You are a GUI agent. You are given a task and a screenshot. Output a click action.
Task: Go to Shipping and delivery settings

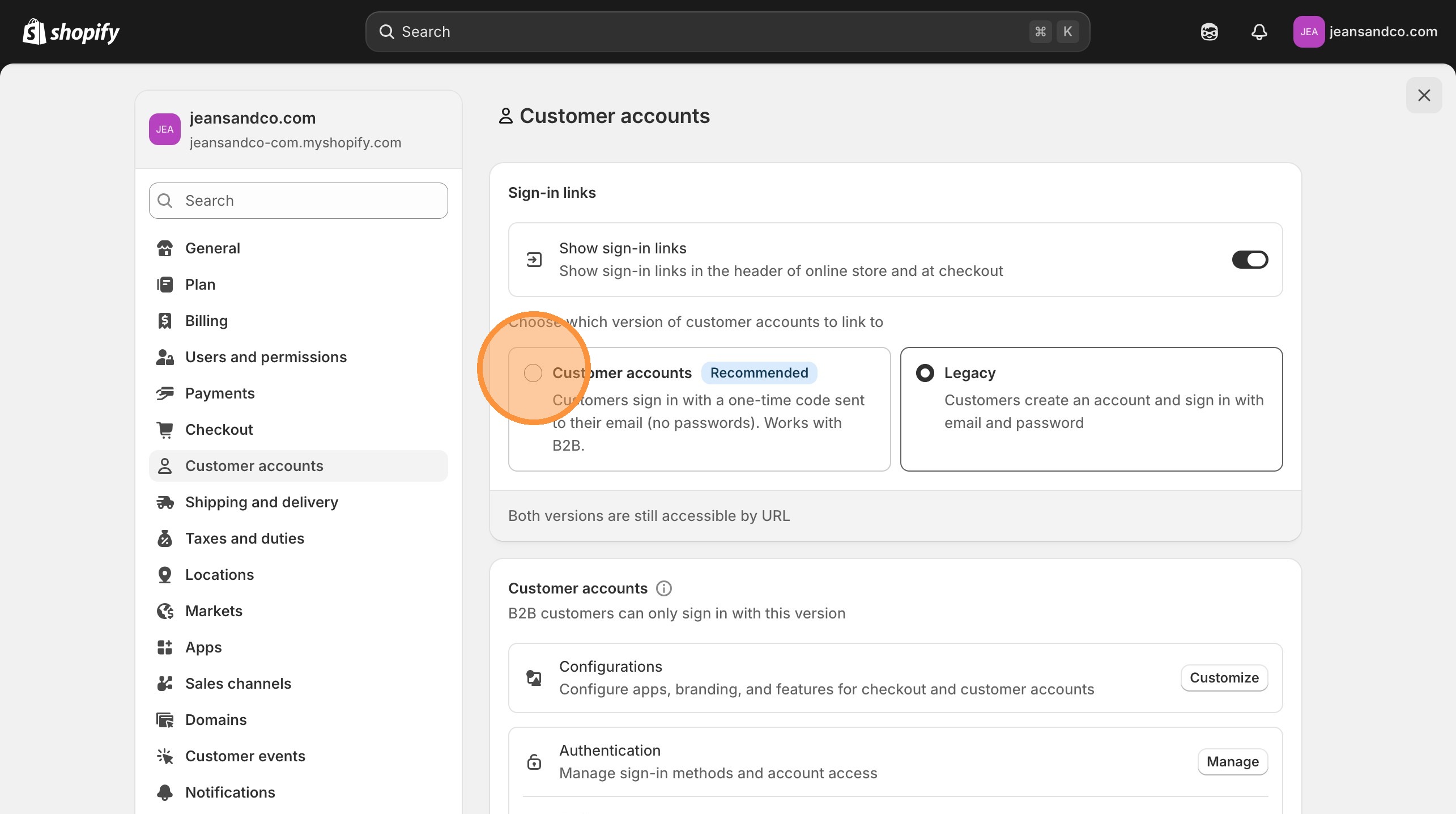261,502
